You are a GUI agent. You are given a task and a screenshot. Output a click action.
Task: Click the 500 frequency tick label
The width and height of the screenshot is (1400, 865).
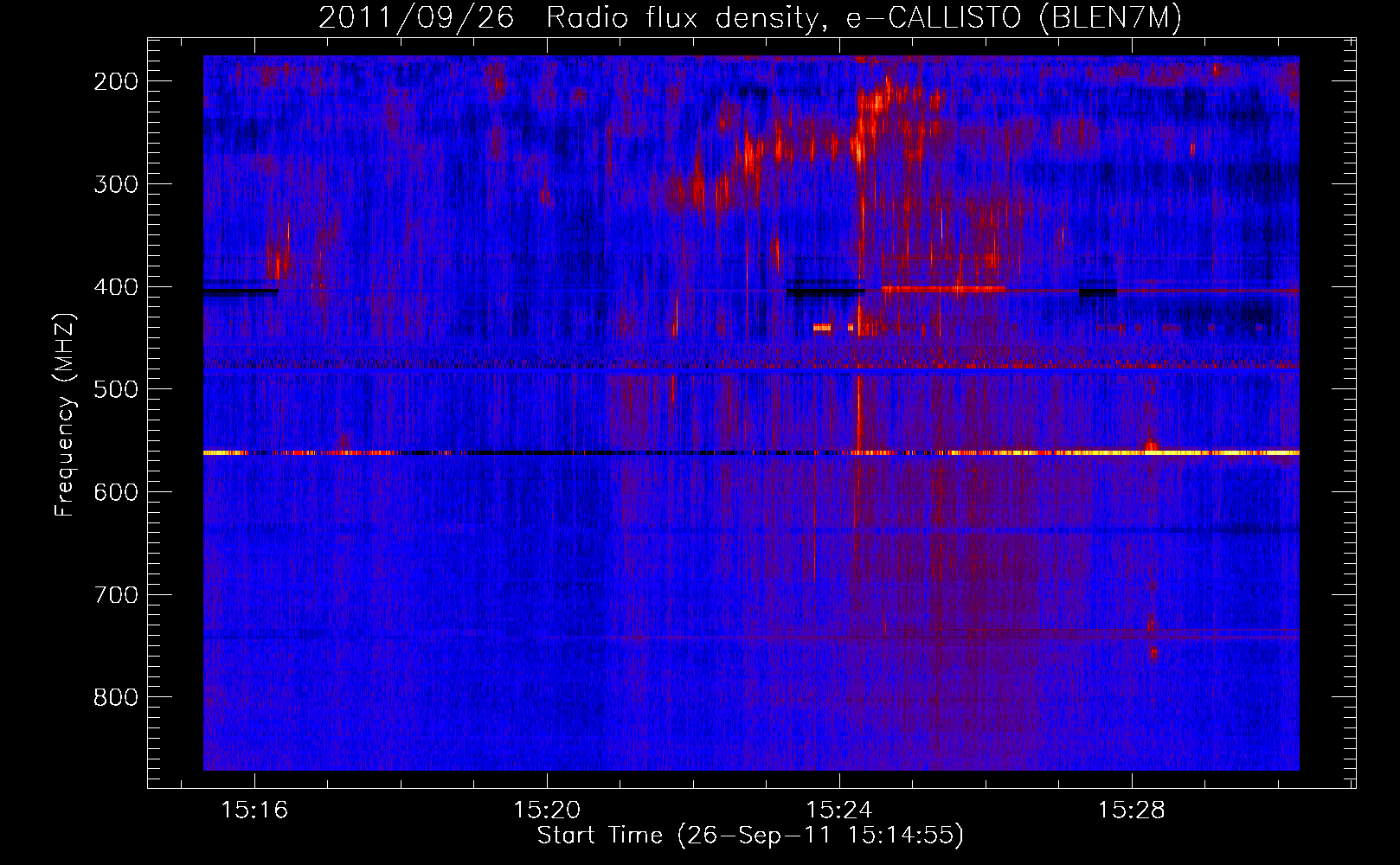pyautogui.click(x=116, y=389)
